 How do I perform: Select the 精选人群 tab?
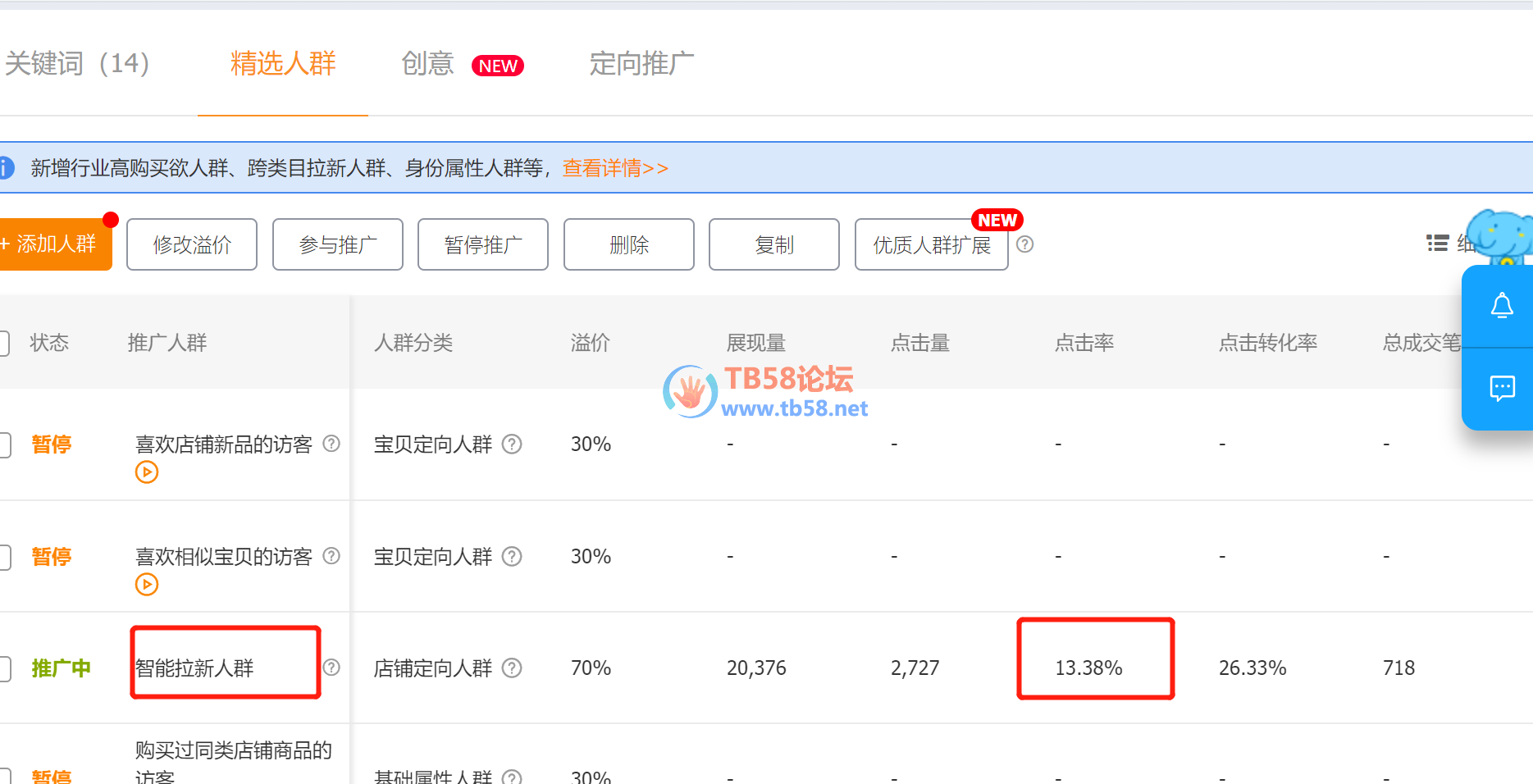283,64
